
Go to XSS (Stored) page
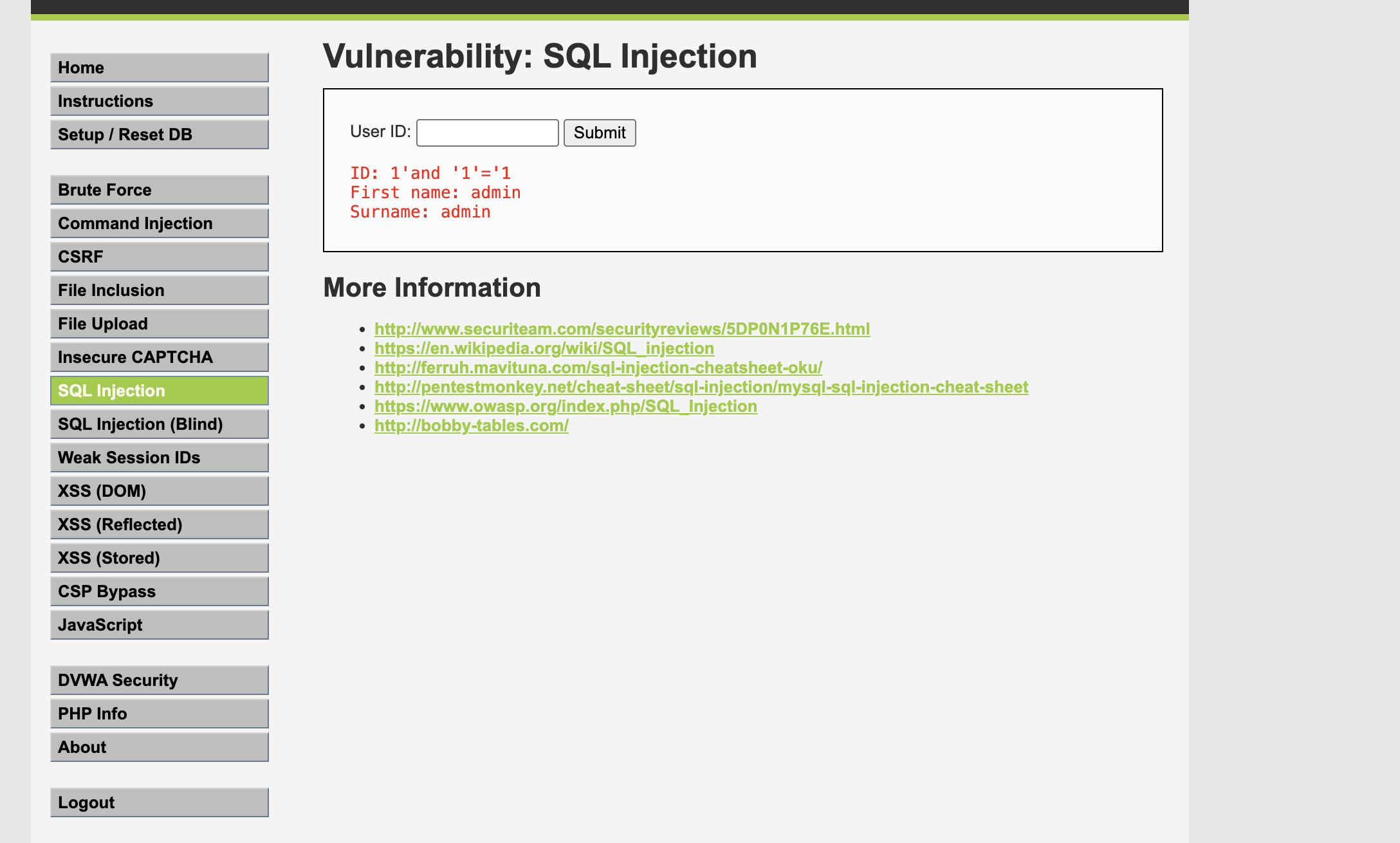pyautogui.click(x=159, y=558)
